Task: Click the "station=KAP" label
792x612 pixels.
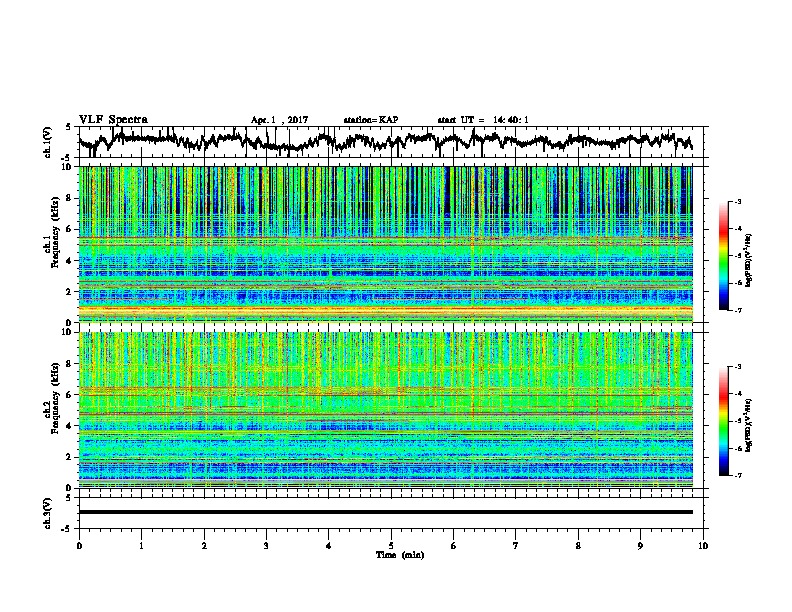Action: tap(371, 120)
